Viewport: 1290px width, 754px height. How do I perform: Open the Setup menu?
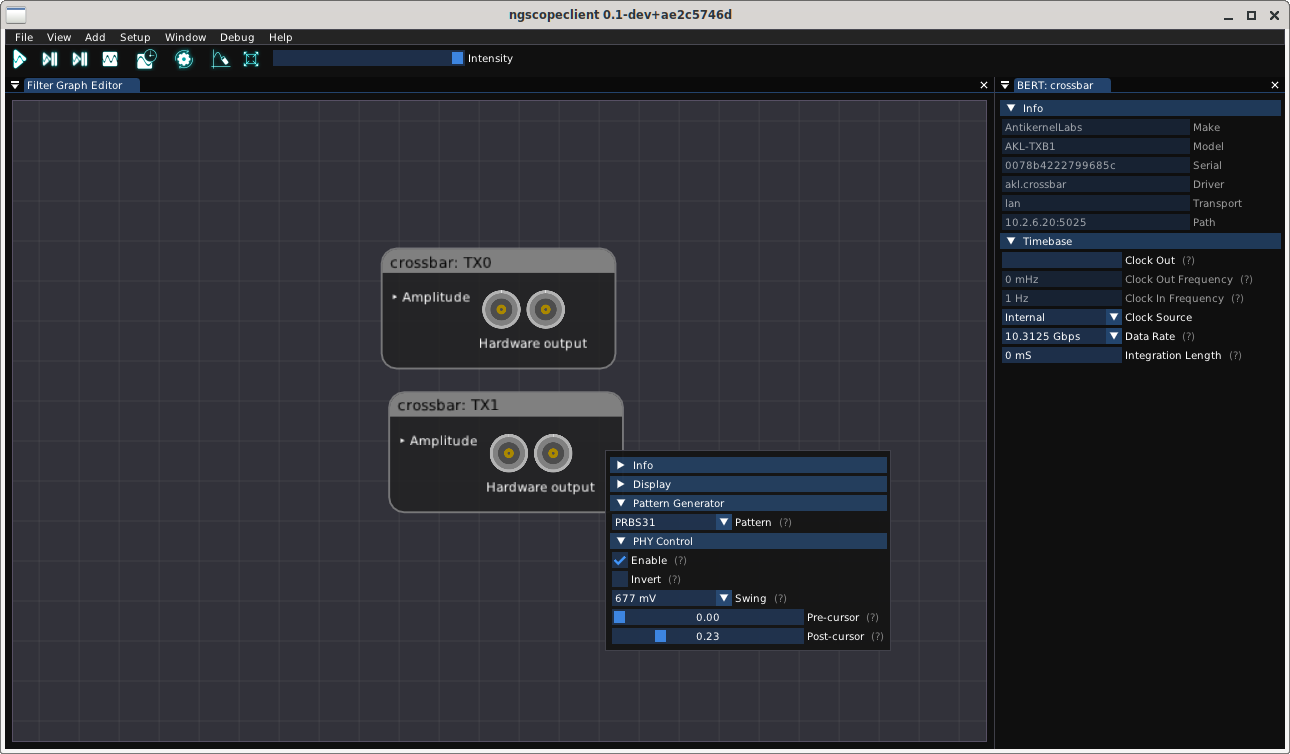tap(135, 37)
